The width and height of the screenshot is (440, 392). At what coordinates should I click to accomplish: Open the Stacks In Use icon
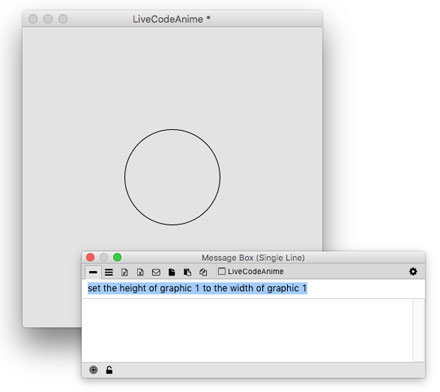203,272
